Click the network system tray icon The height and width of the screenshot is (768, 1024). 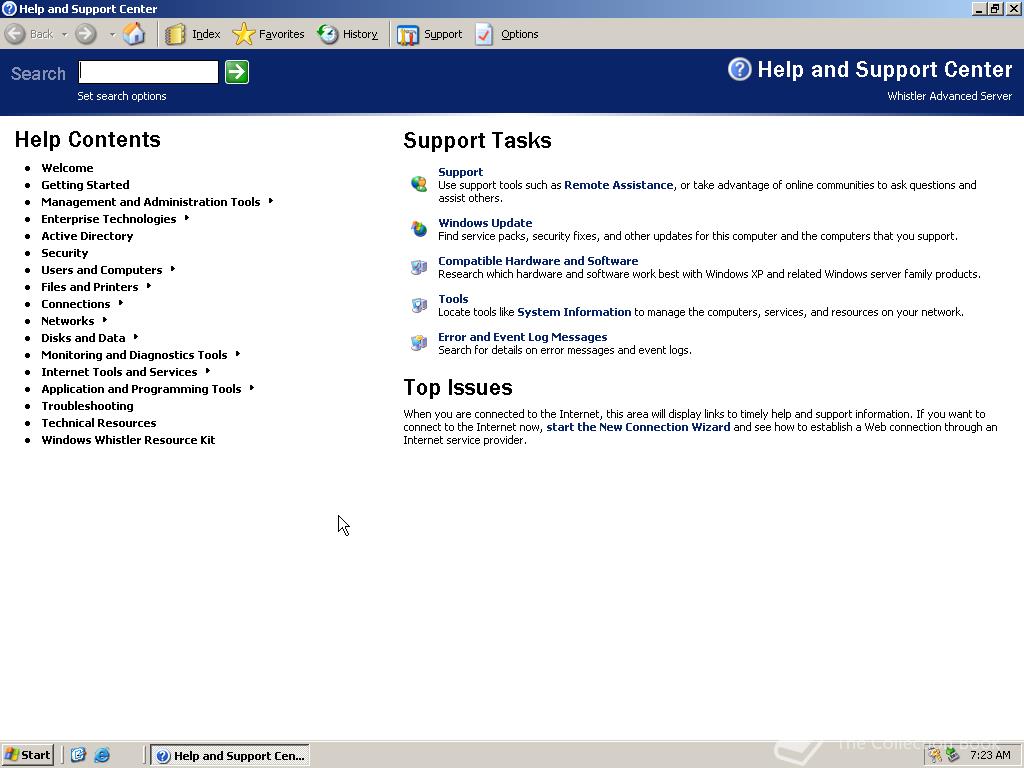pyautogui.click(x=953, y=755)
